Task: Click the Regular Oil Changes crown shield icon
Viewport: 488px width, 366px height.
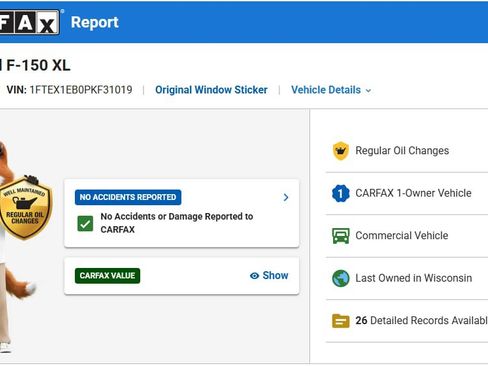Action: click(x=340, y=151)
